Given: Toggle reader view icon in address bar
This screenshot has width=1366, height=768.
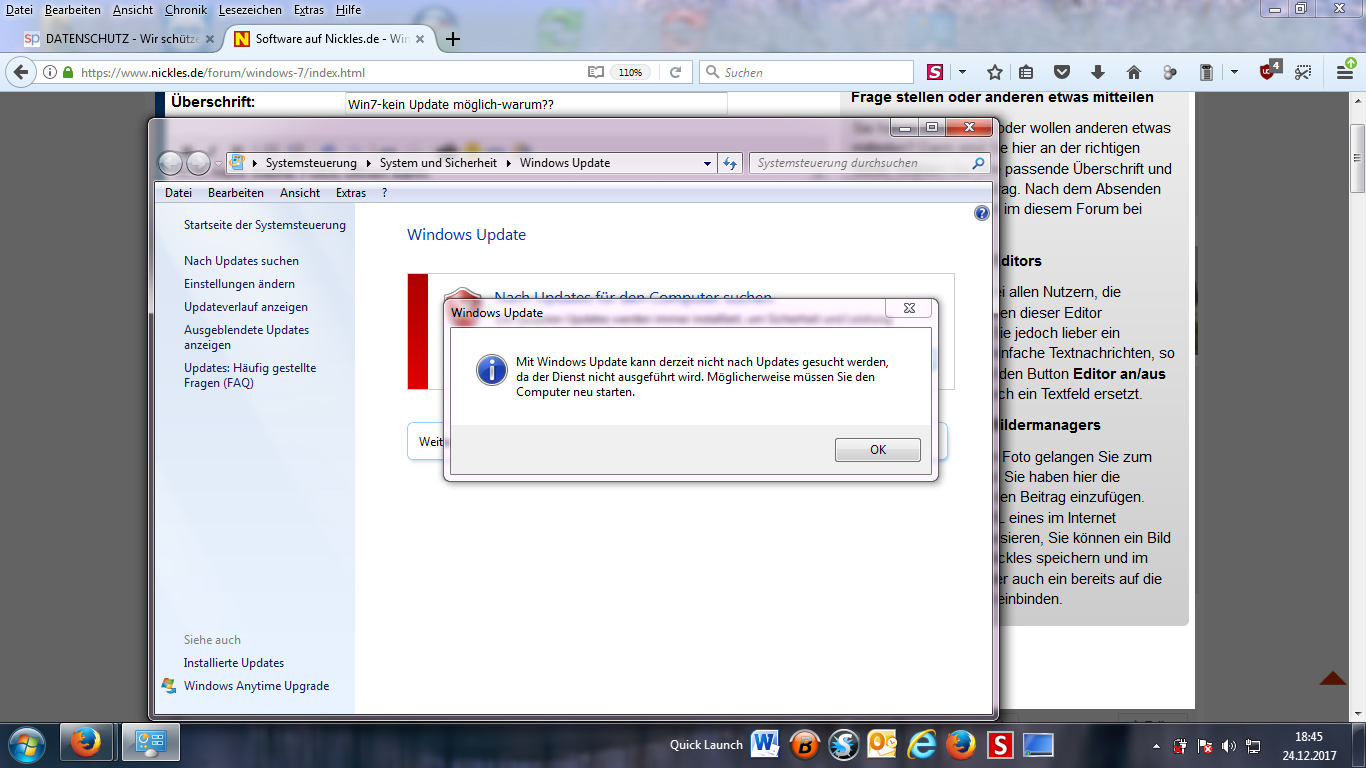Looking at the screenshot, I should click(596, 72).
